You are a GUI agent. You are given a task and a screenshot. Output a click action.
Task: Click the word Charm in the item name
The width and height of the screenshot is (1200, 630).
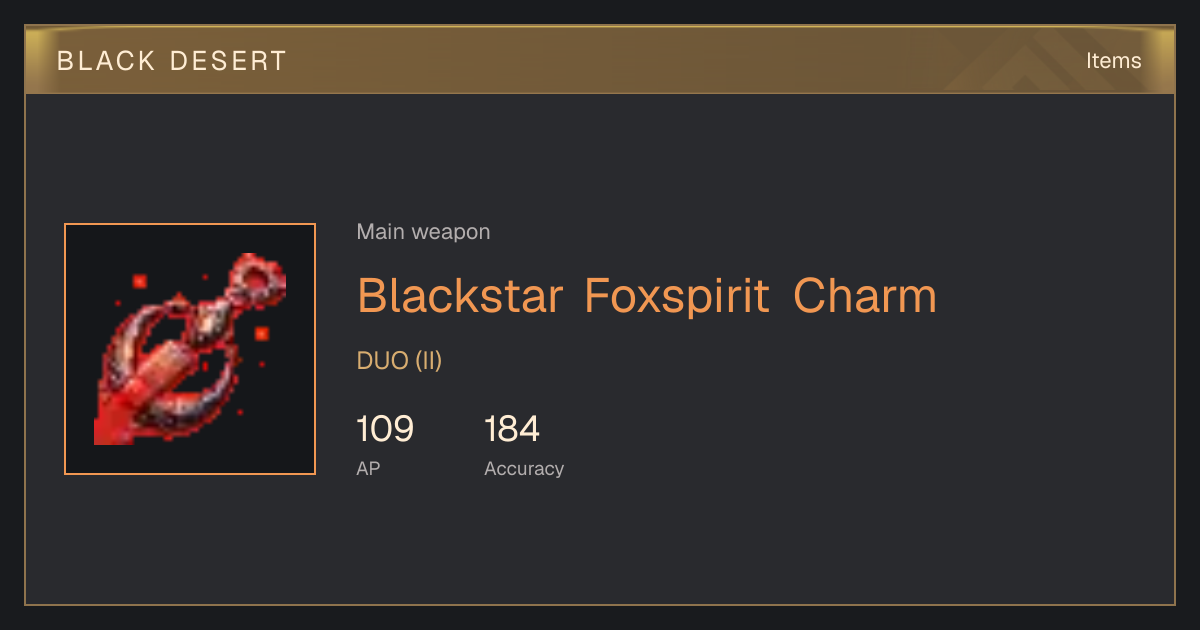coord(865,297)
